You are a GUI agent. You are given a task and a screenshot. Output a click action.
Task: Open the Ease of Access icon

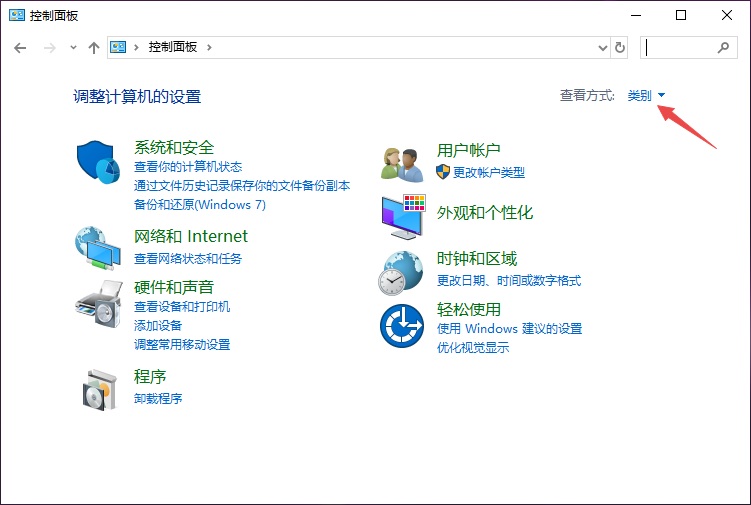tap(402, 326)
